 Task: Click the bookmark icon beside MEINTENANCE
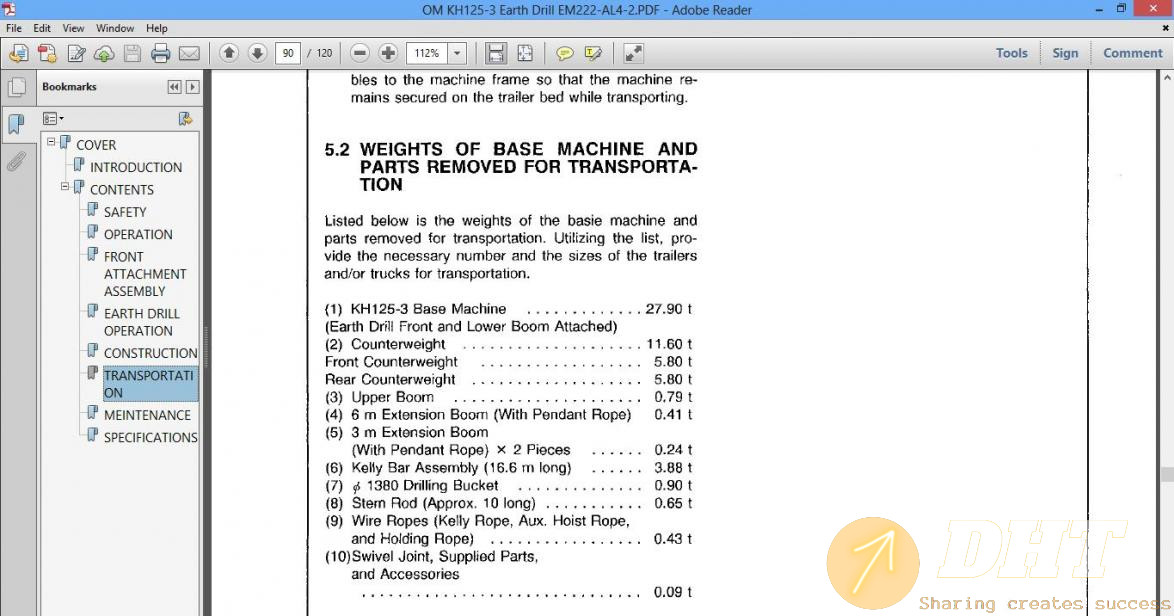92,412
